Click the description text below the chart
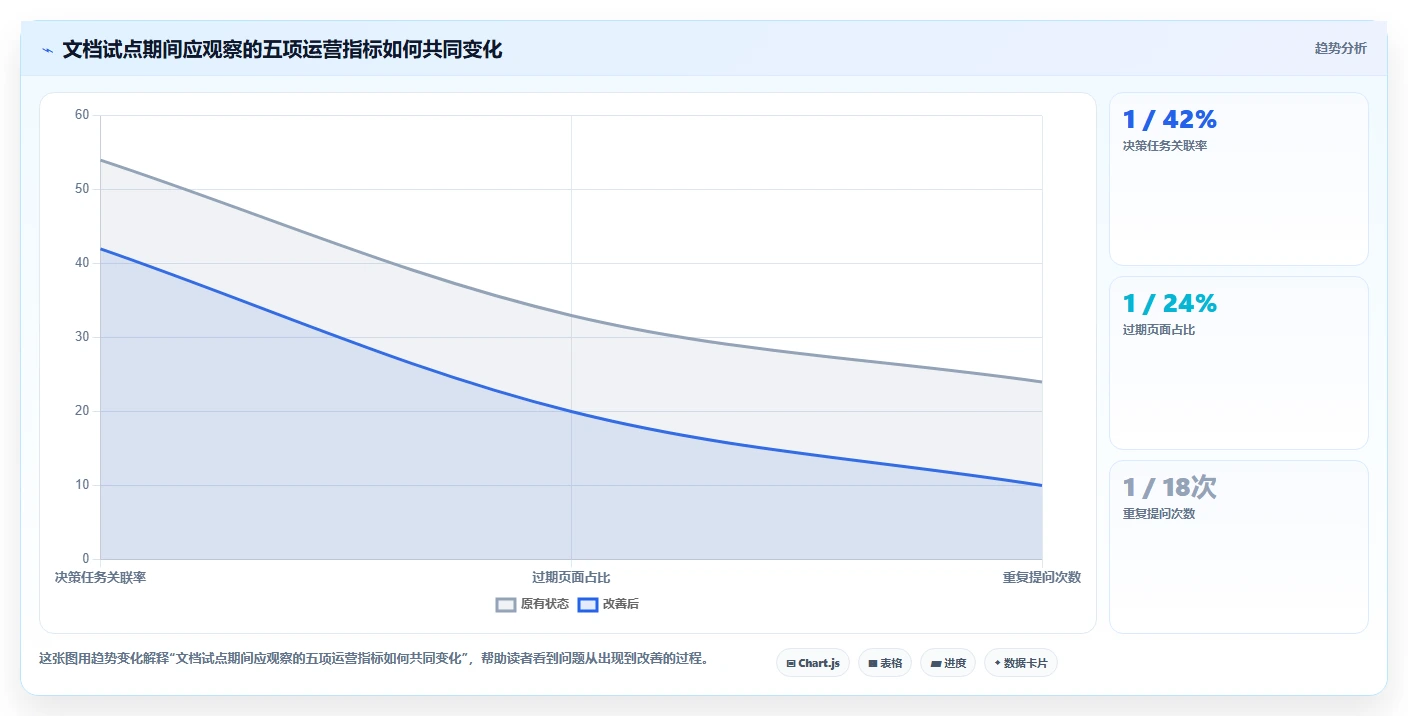The image size is (1408, 716). point(374,659)
